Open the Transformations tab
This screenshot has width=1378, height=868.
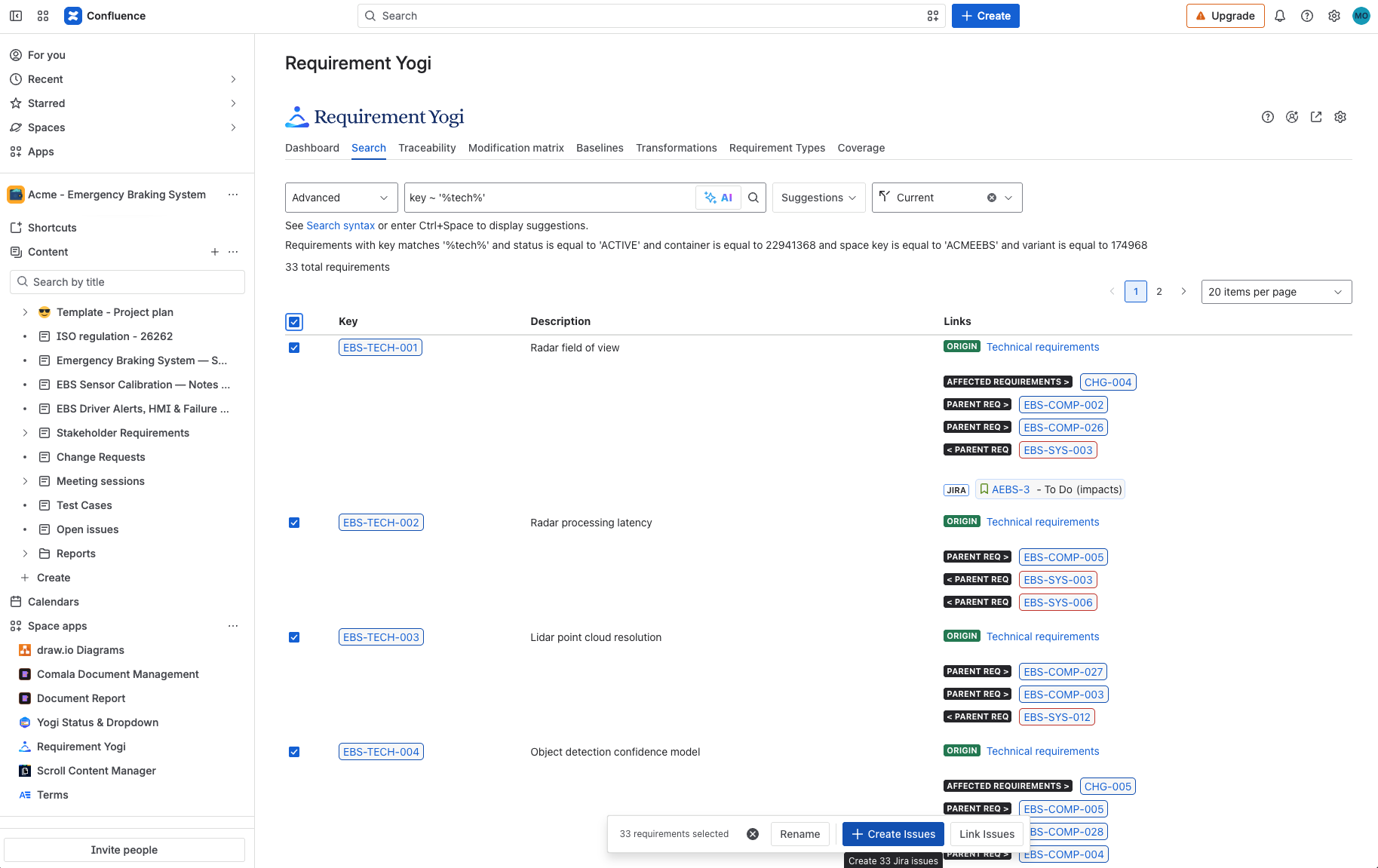click(677, 148)
